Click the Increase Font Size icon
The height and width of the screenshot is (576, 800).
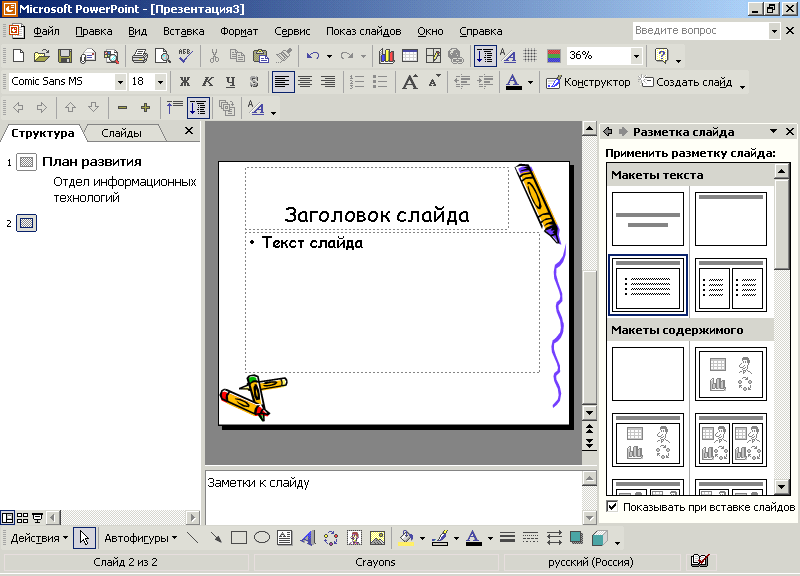coord(410,82)
